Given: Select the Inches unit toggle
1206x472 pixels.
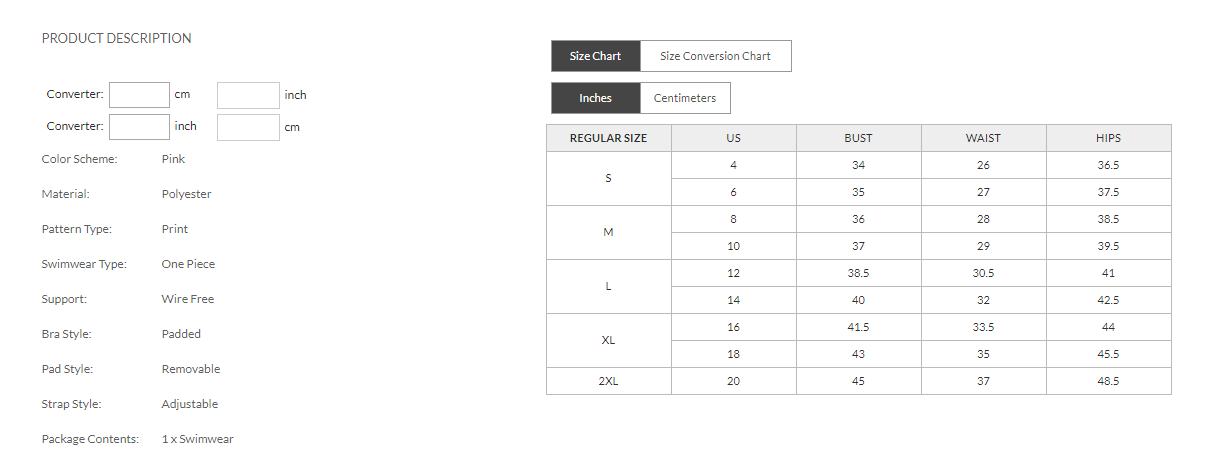Looking at the screenshot, I should [x=595, y=98].
